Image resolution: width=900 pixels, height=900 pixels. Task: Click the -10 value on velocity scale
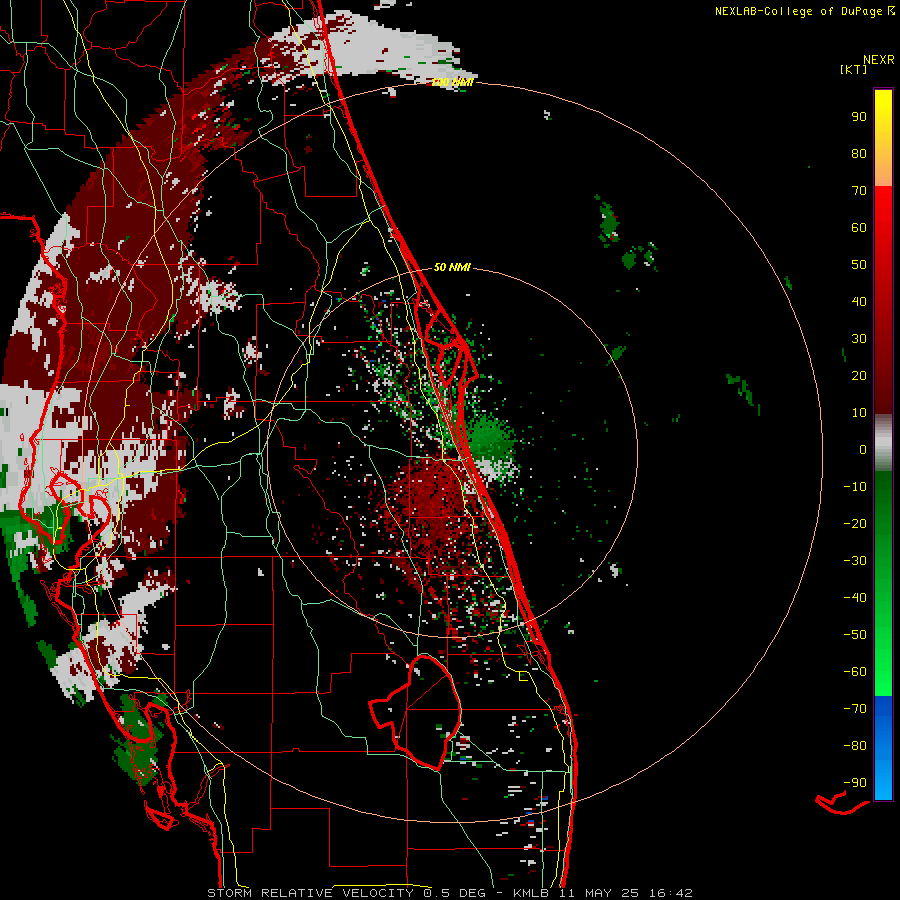[855, 487]
